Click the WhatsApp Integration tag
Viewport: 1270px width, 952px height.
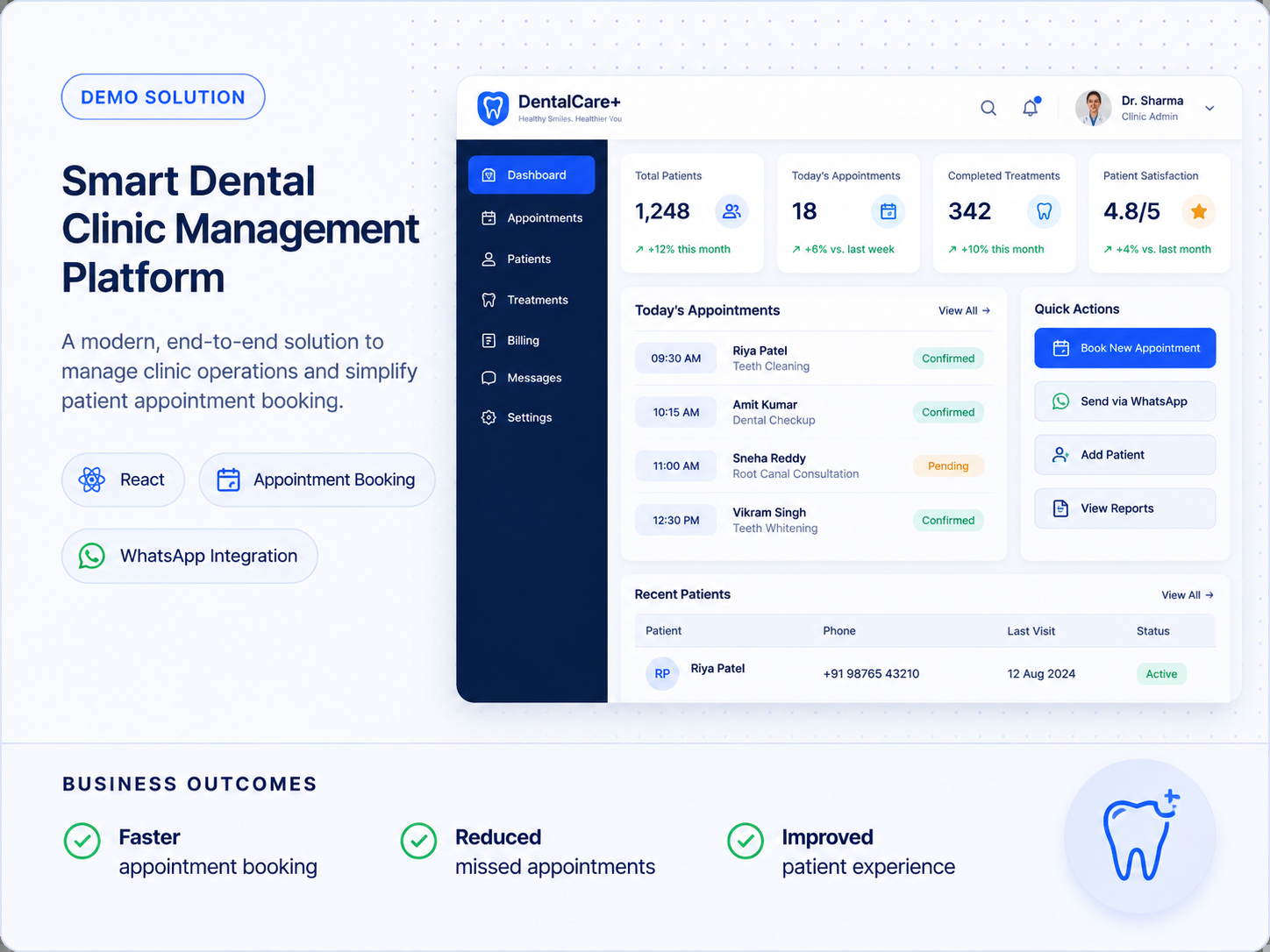pos(189,556)
